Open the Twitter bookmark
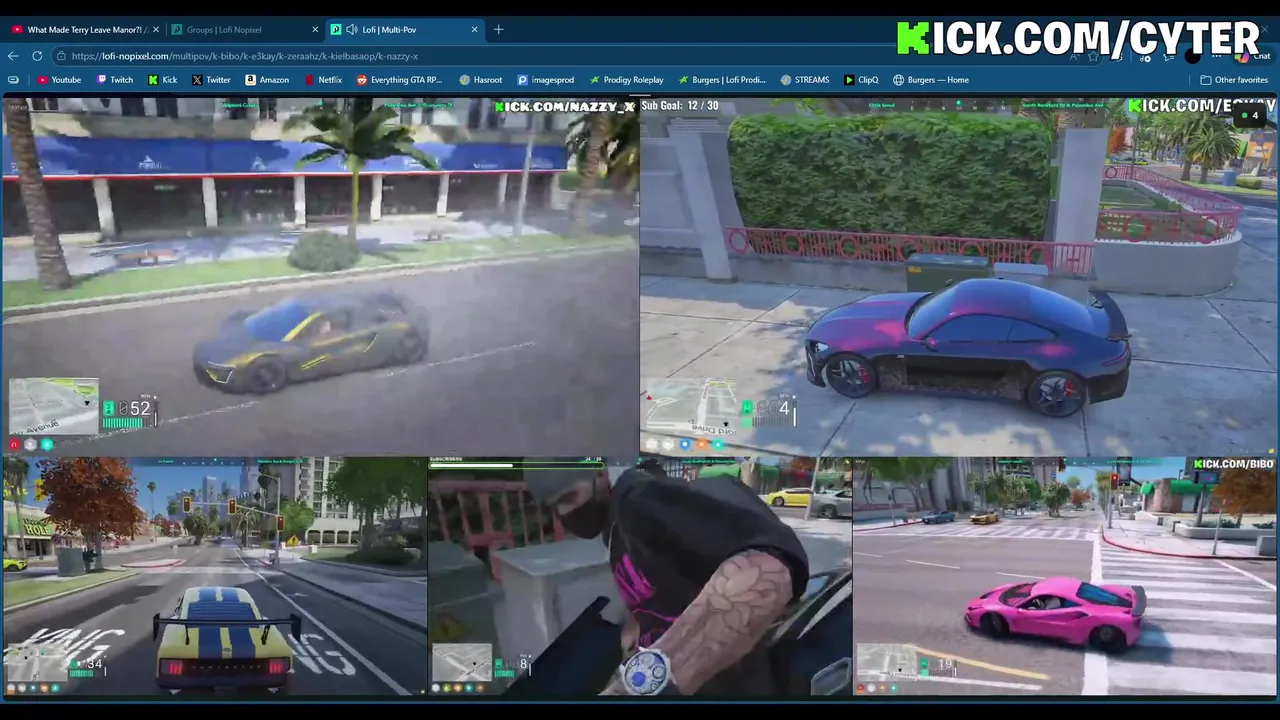Viewport: 1280px width, 720px height. click(x=211, y=80)
